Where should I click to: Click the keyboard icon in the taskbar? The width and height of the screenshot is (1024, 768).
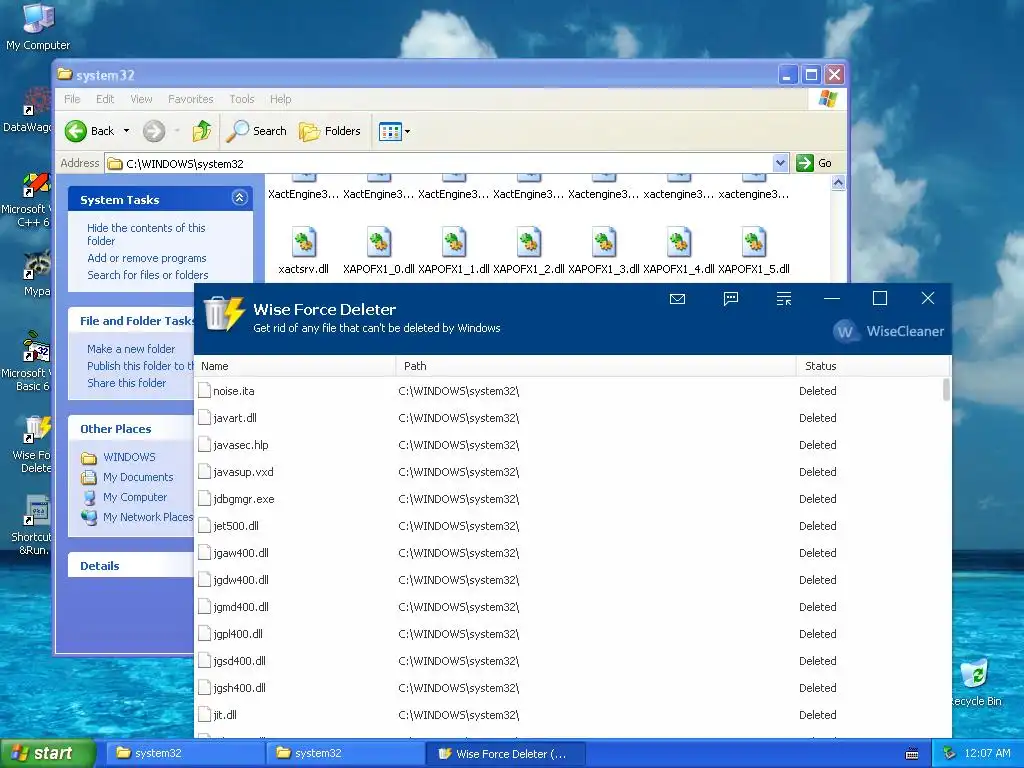pos(912,754)
